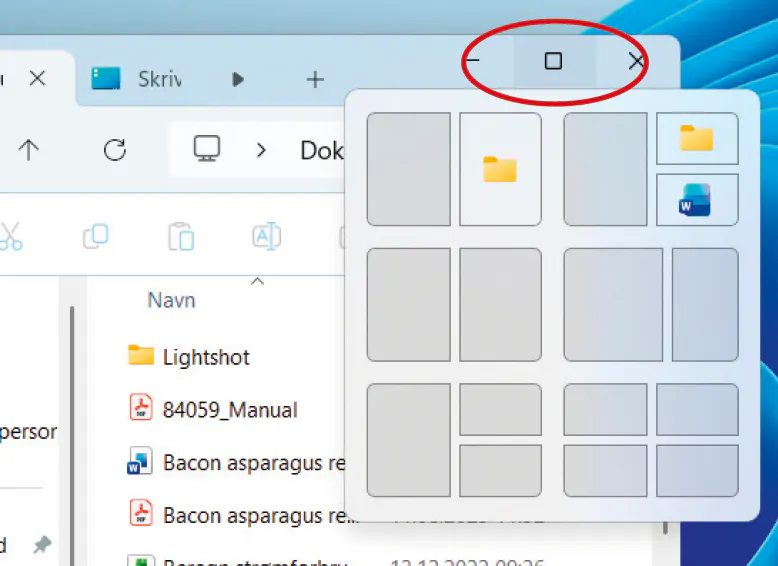The height and width of the screenshot is (566, 778).
Task: Pick snap zone with Word icon
Action: point(697,200)
